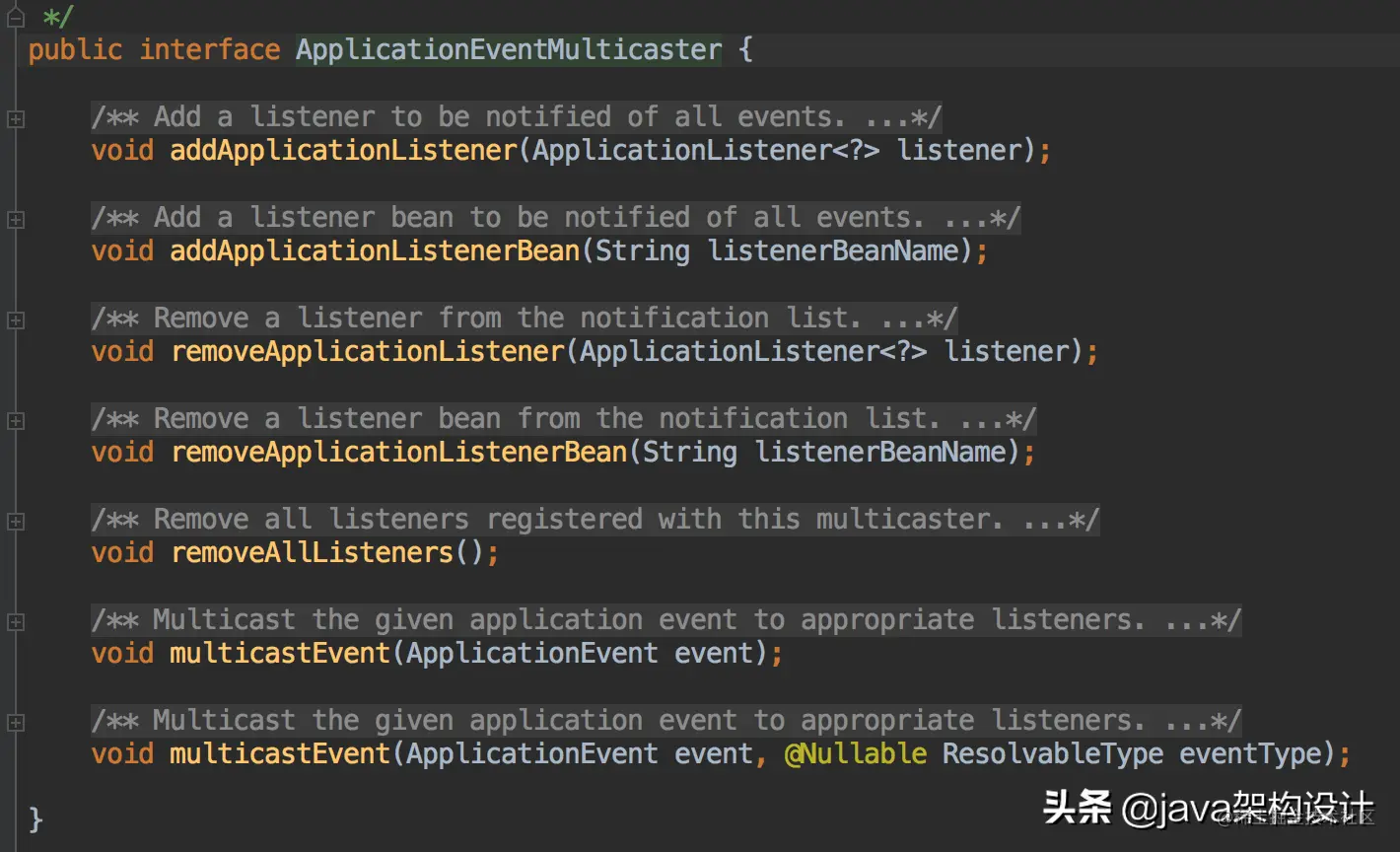Click the opening brace after ApplicationEventMulticaster

point(745,50)
